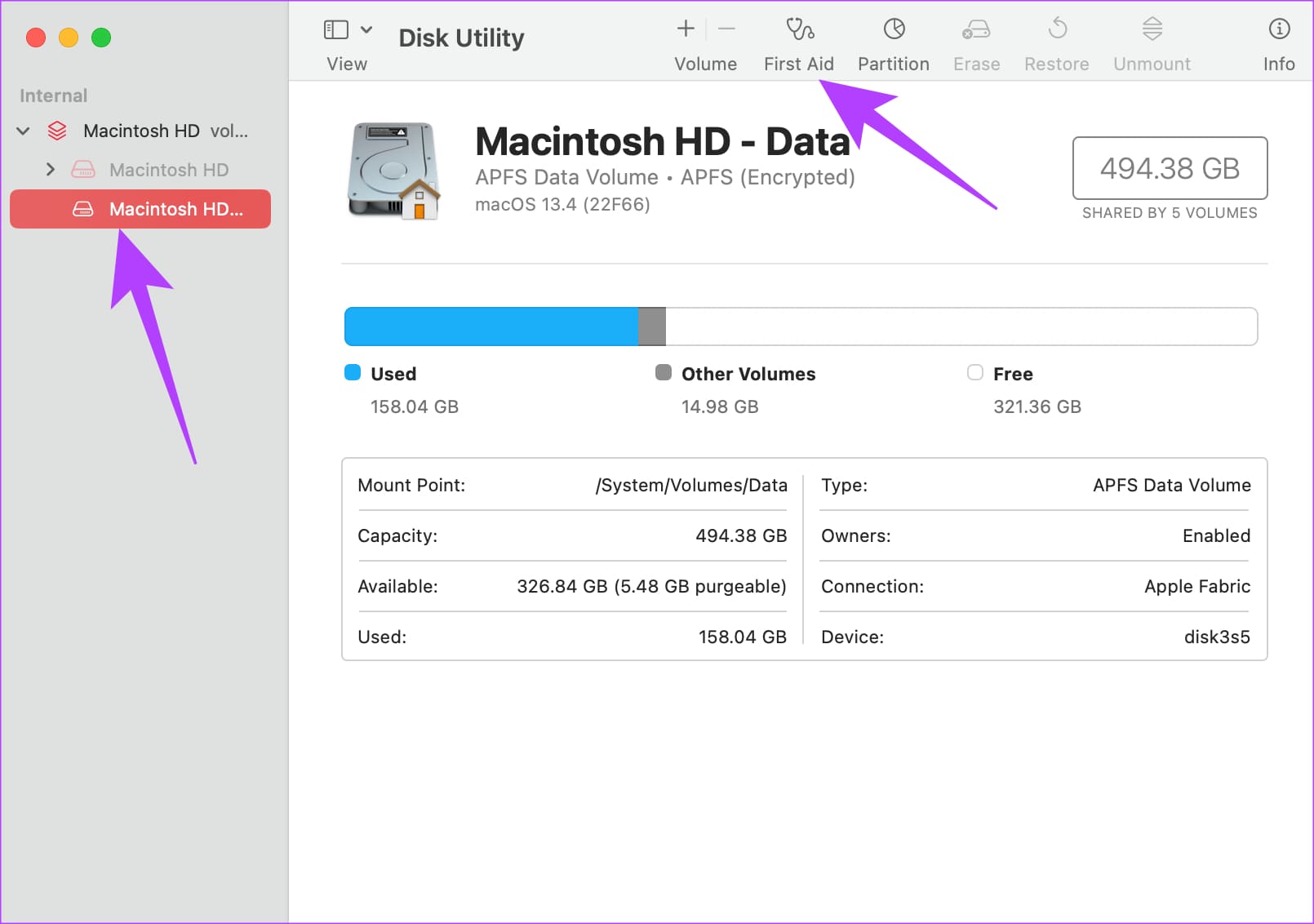
Task: Click the blue used storage bar
Action: click(491, 327)
